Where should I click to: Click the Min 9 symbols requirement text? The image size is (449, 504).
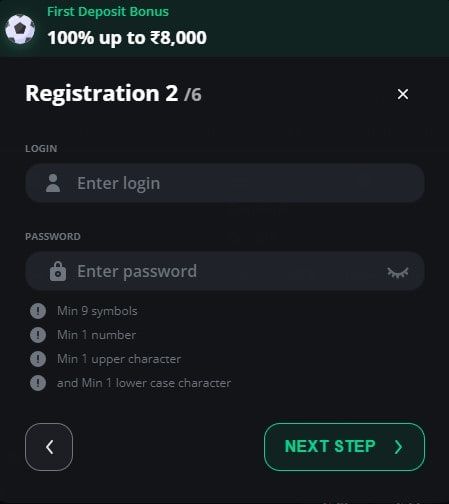point(97,311)
